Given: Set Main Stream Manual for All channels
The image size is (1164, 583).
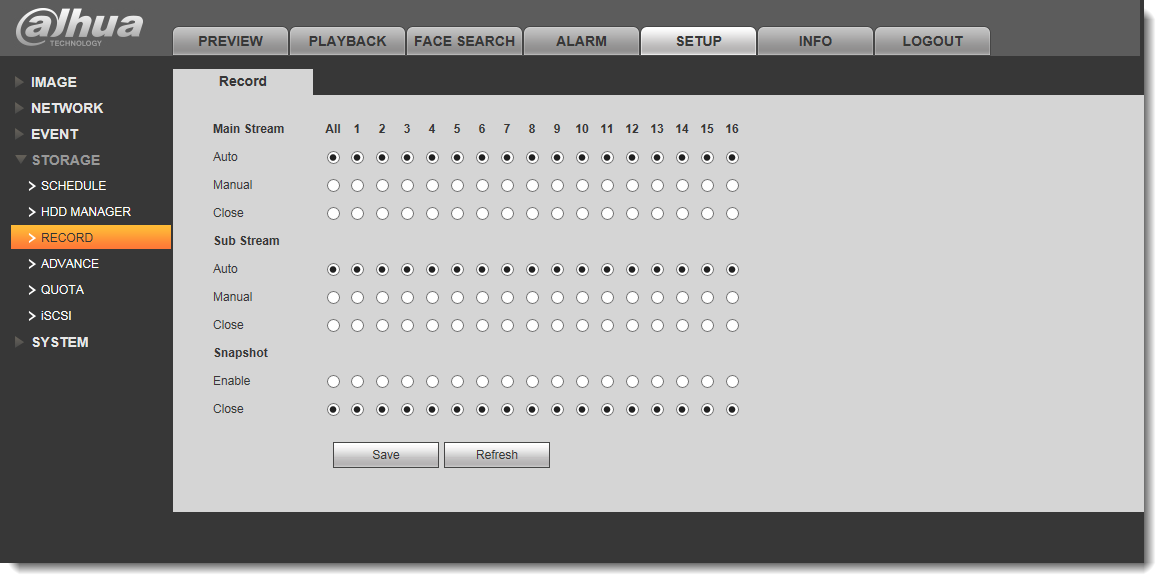Looking at the screenshot, I should point(333,186).
